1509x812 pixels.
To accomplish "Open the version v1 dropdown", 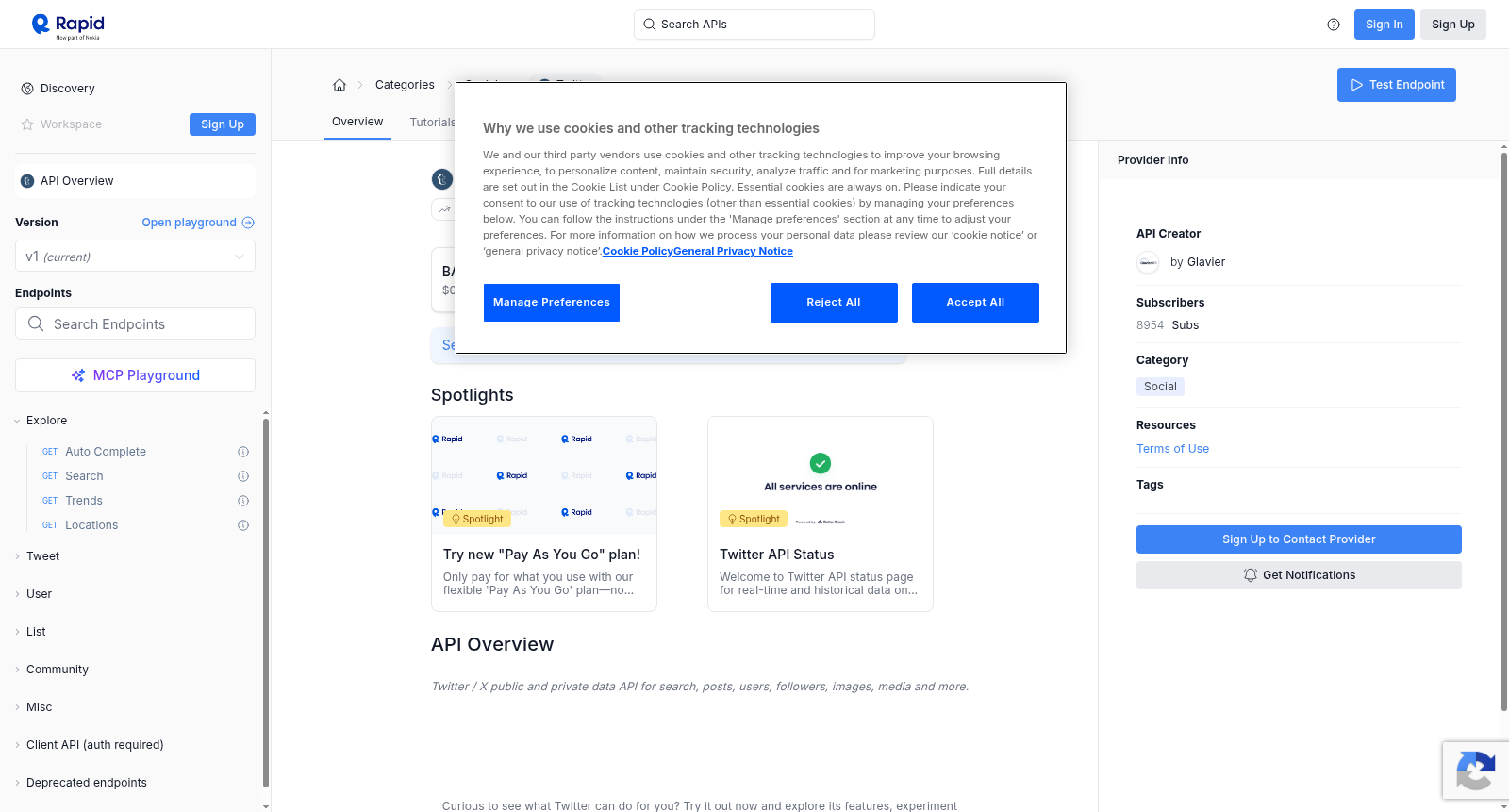I will coord(136,257).
